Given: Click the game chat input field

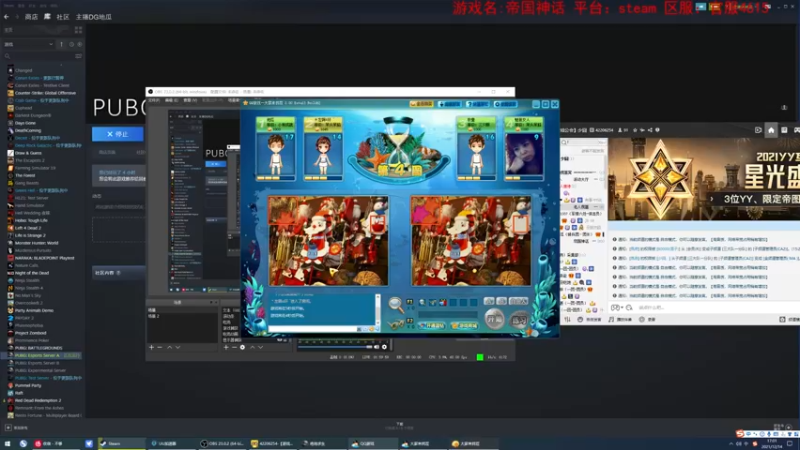Looking at the screenshot, I should coord(315,329).
